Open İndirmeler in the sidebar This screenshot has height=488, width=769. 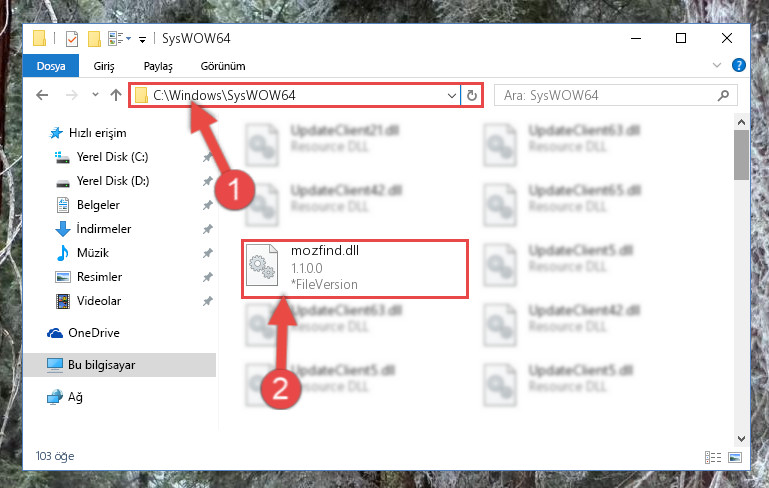(103, 229)
